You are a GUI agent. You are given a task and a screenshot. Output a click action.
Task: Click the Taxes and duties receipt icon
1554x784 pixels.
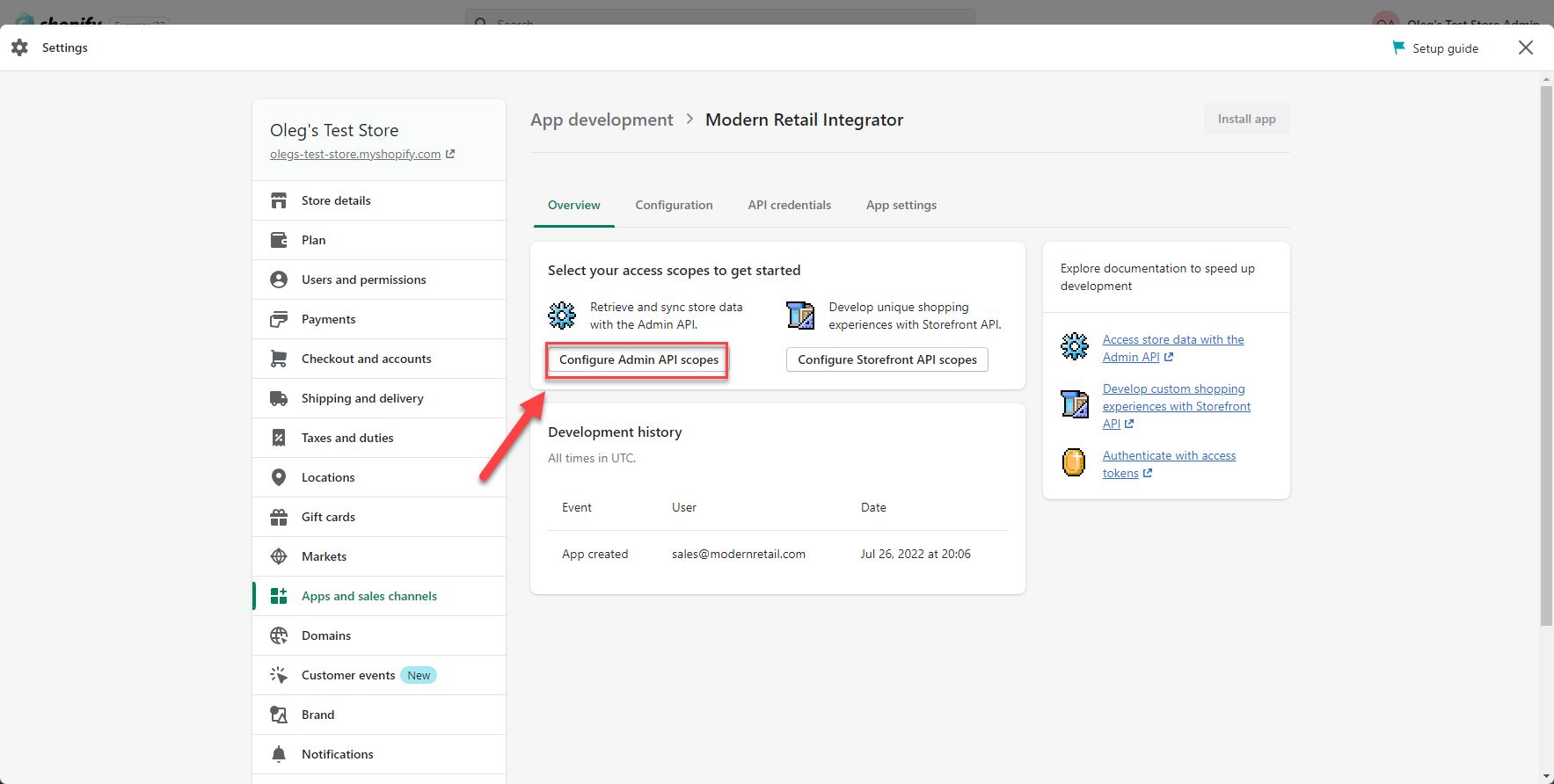coord(279,438)
